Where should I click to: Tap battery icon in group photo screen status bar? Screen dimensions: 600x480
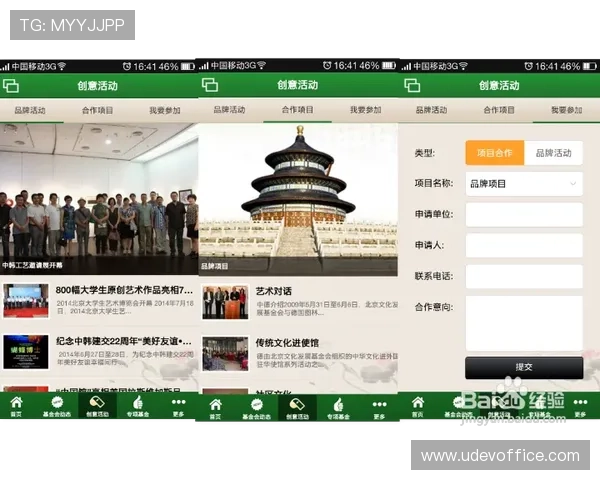pyautogui.click(x=188, y=67)
